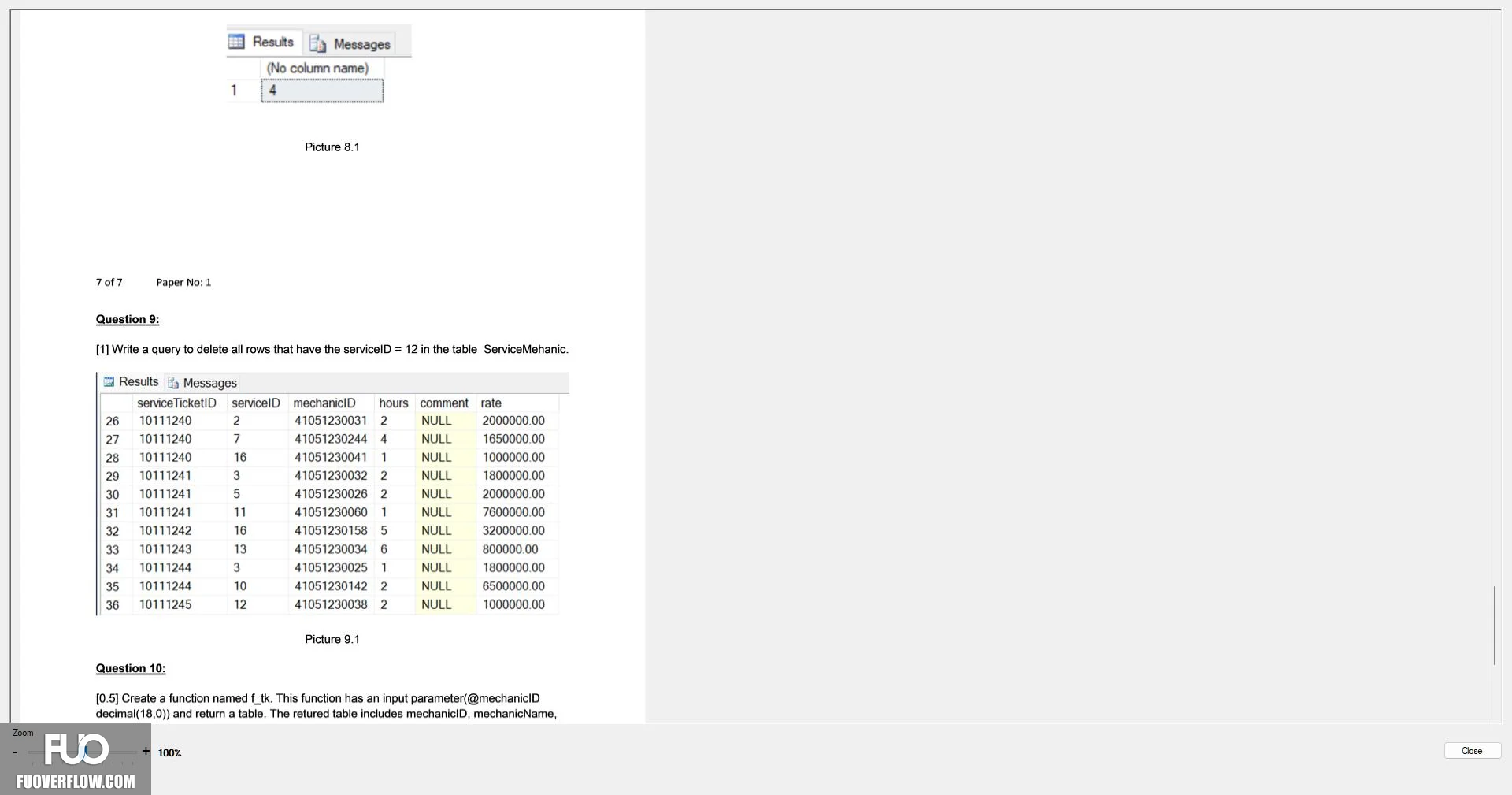Click the "Picture 9.1" caption
Viewport: 1512px width, 795px height.
click(x=332, y=639)
